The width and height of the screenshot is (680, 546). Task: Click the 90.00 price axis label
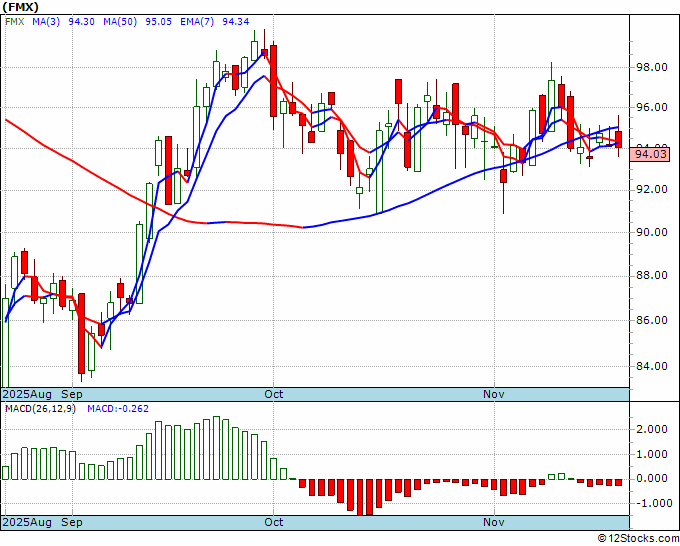coord(651,232)
